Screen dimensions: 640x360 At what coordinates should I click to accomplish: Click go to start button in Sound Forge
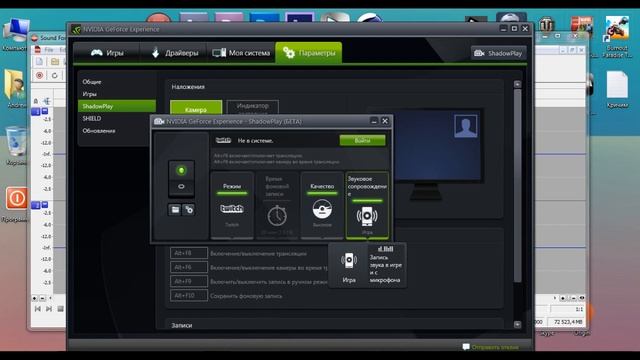point(37,309)
